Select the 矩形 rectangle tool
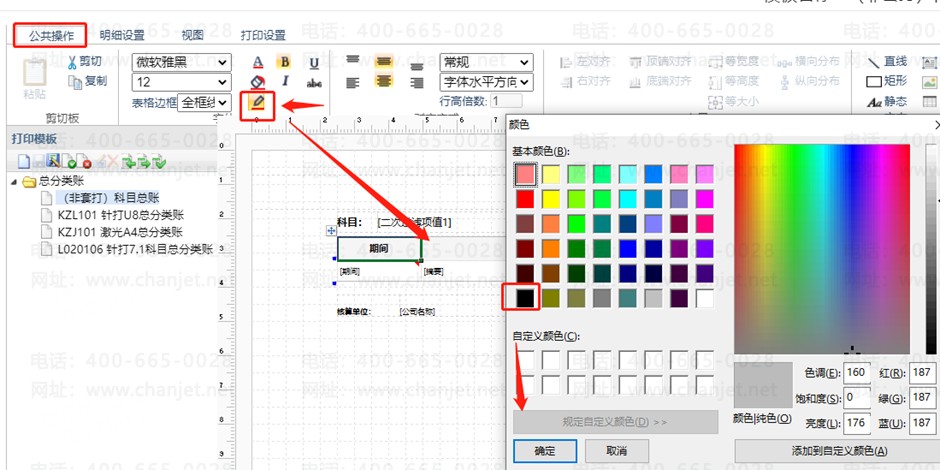940x470 pixels. (x=887, y=81)
